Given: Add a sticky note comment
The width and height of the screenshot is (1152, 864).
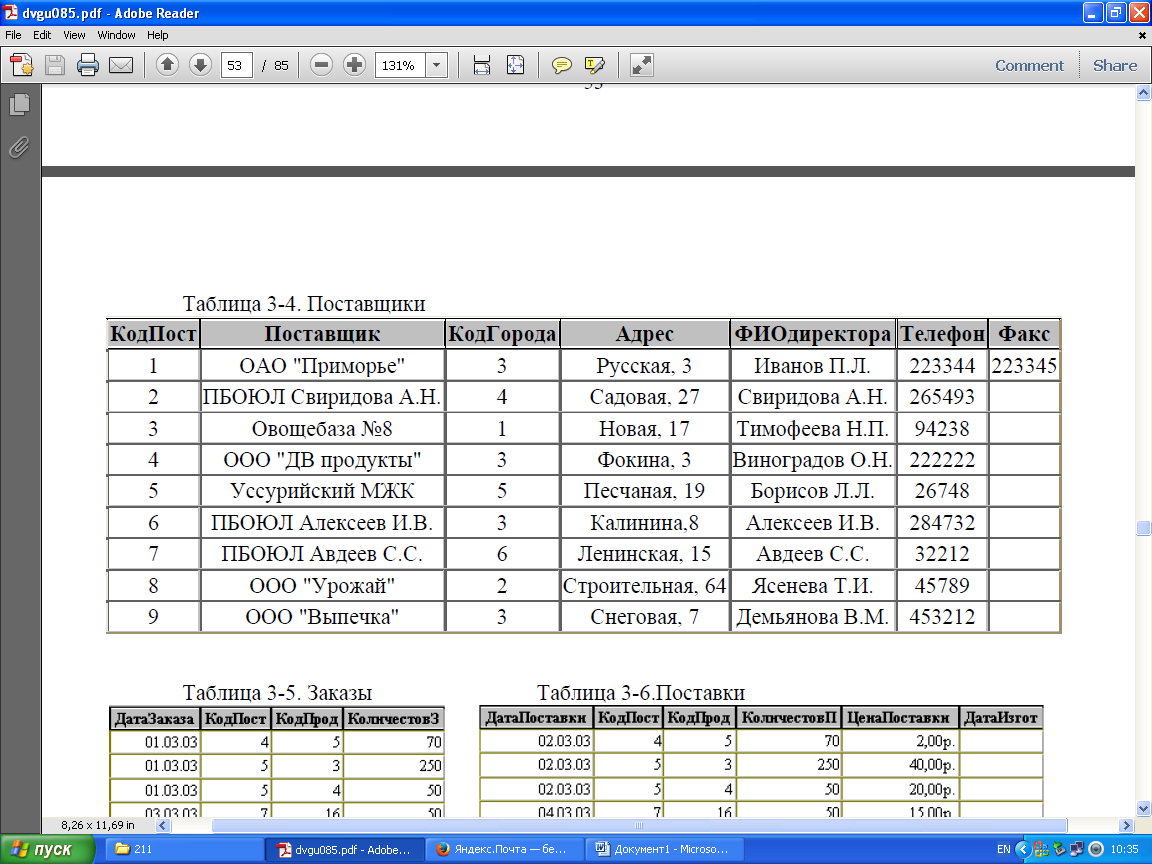Looking at the screenshot, I should tap(561, 65).
